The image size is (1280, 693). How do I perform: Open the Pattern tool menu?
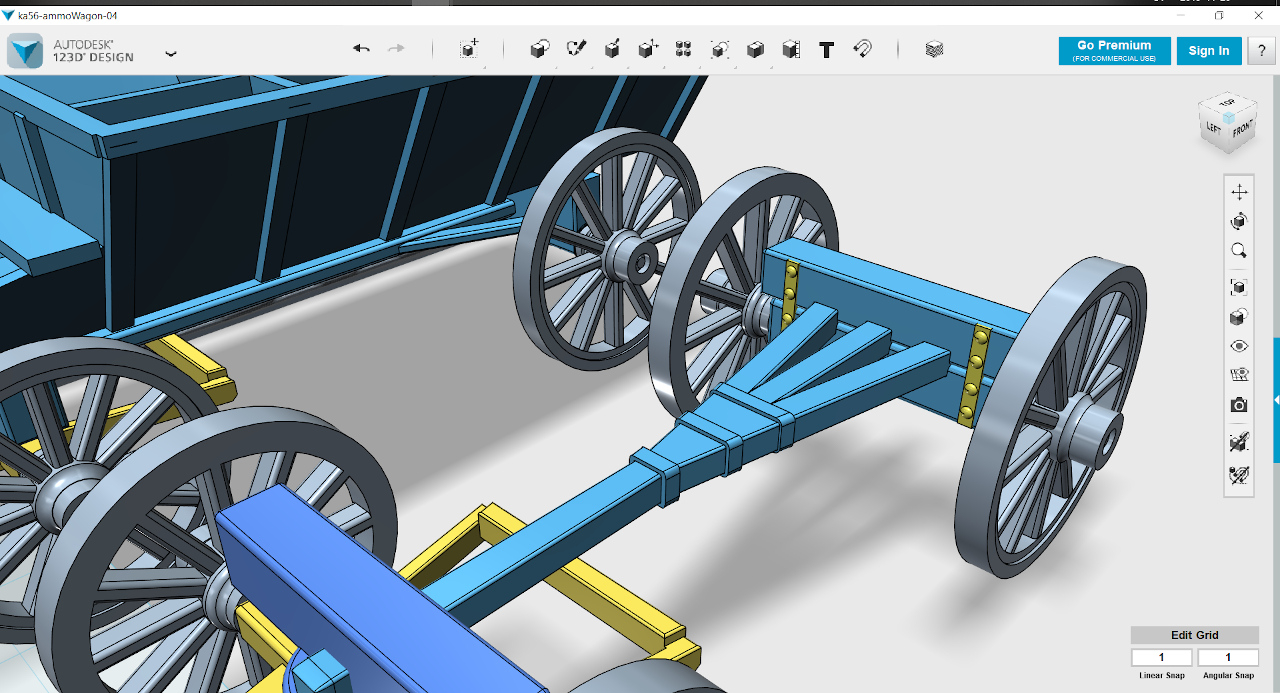tap(684, 49)
